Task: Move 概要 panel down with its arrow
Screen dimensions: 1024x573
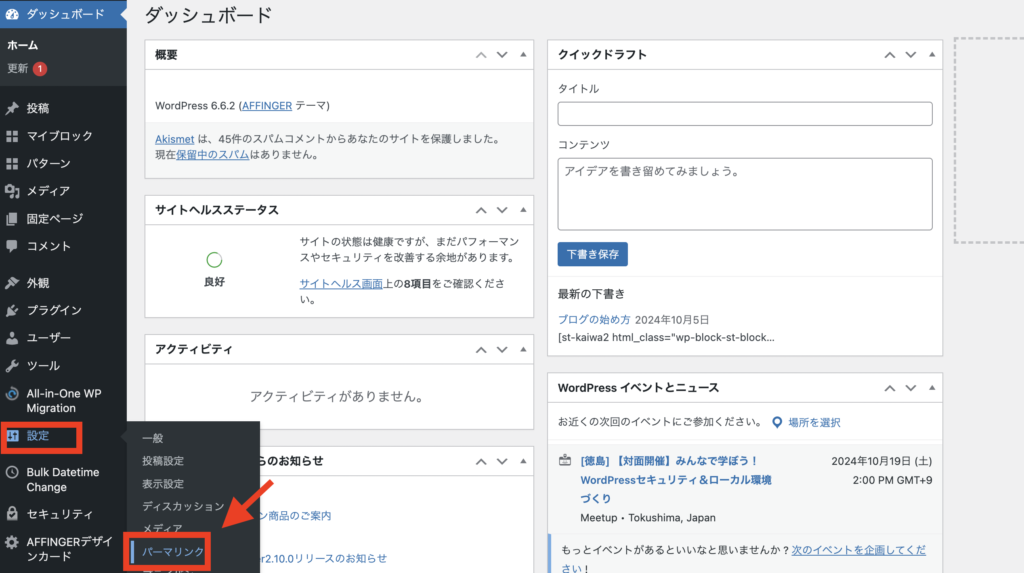Action: [x=502, y=55]
